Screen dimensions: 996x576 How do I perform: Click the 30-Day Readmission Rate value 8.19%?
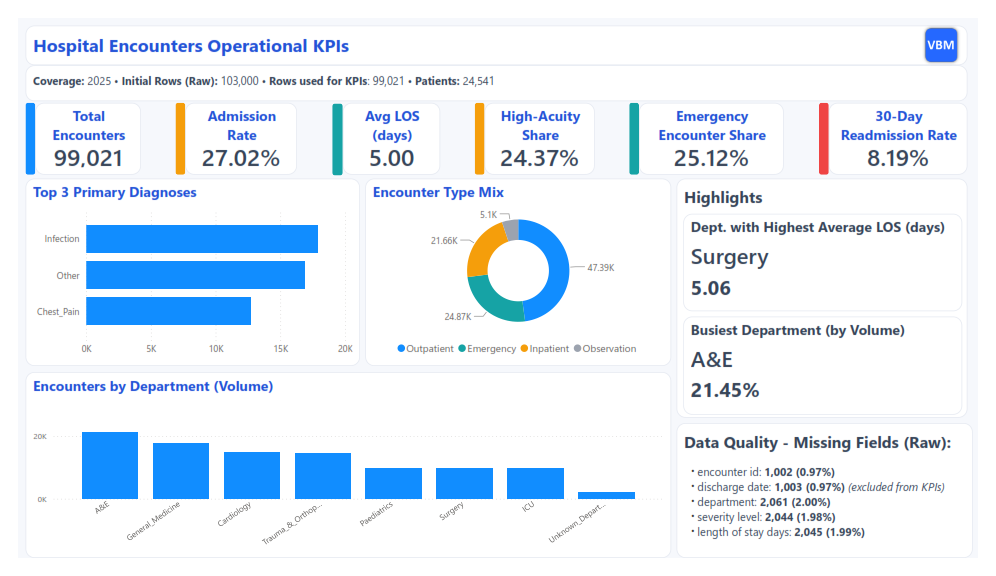(x=898, y=158)
